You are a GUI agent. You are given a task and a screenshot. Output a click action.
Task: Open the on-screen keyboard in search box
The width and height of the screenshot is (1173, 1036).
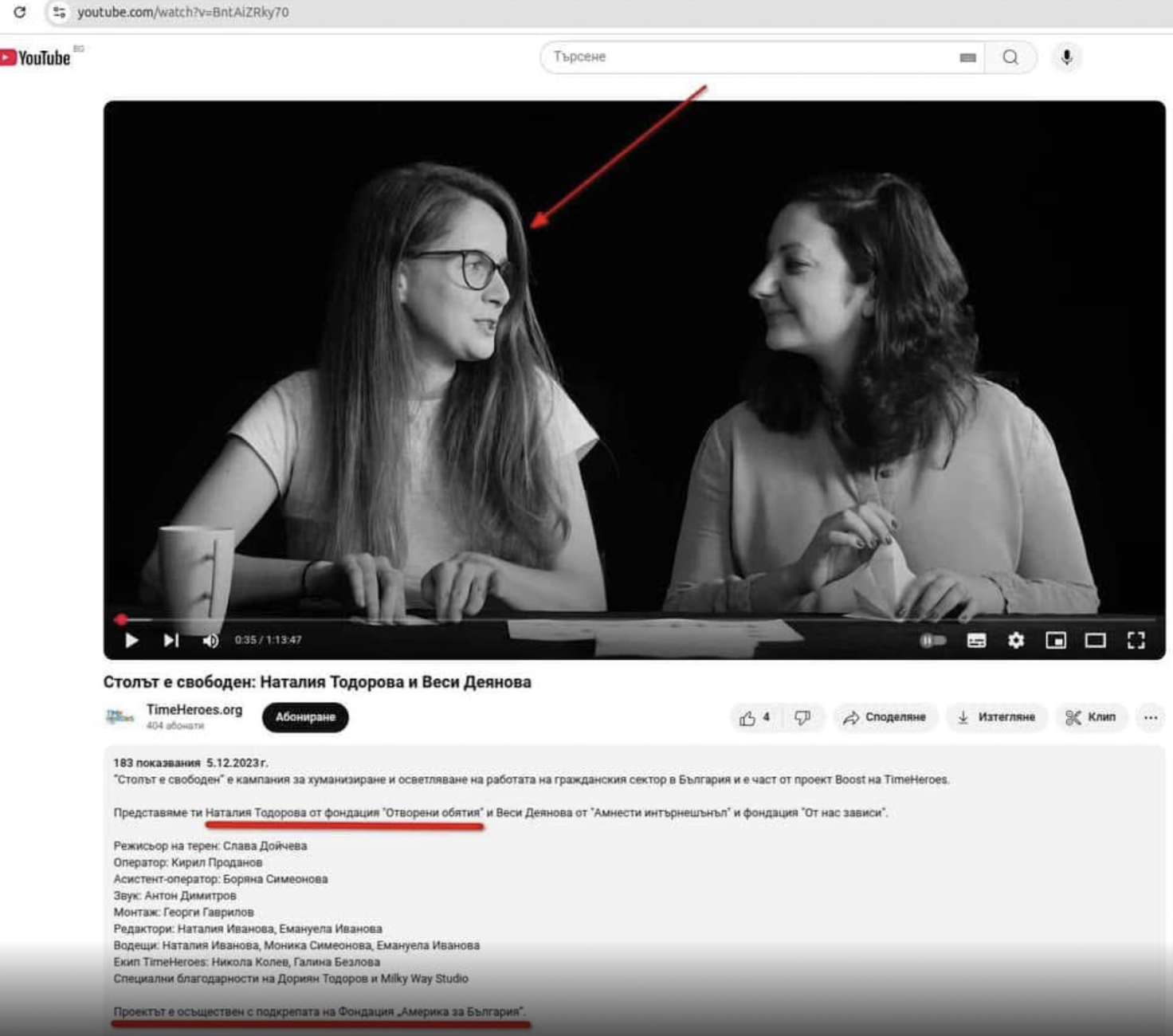point(967,57)
